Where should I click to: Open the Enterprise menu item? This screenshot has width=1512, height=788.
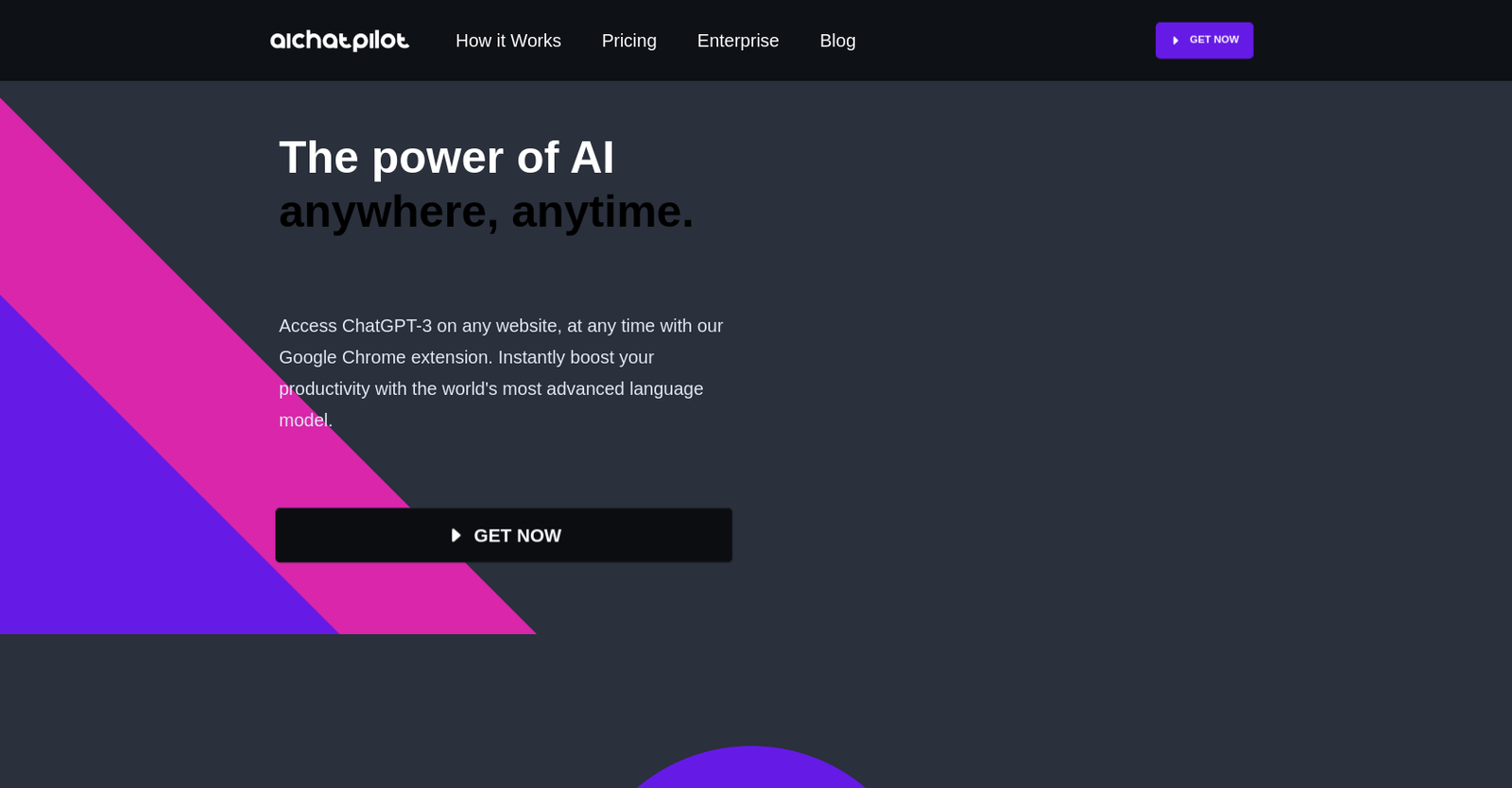[738, 41]
